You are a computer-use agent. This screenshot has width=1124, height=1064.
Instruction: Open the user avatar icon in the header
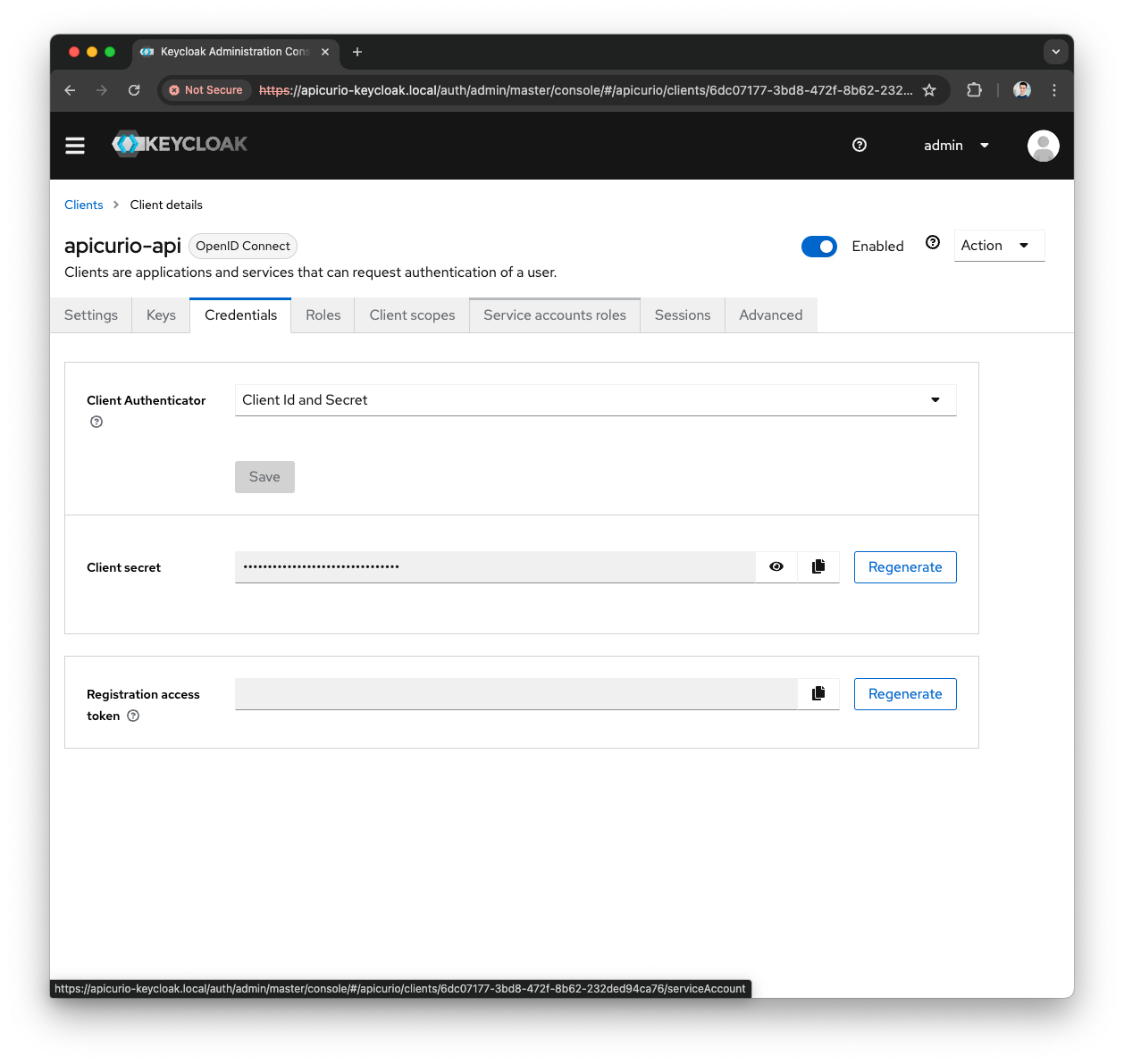[1043, 145]
